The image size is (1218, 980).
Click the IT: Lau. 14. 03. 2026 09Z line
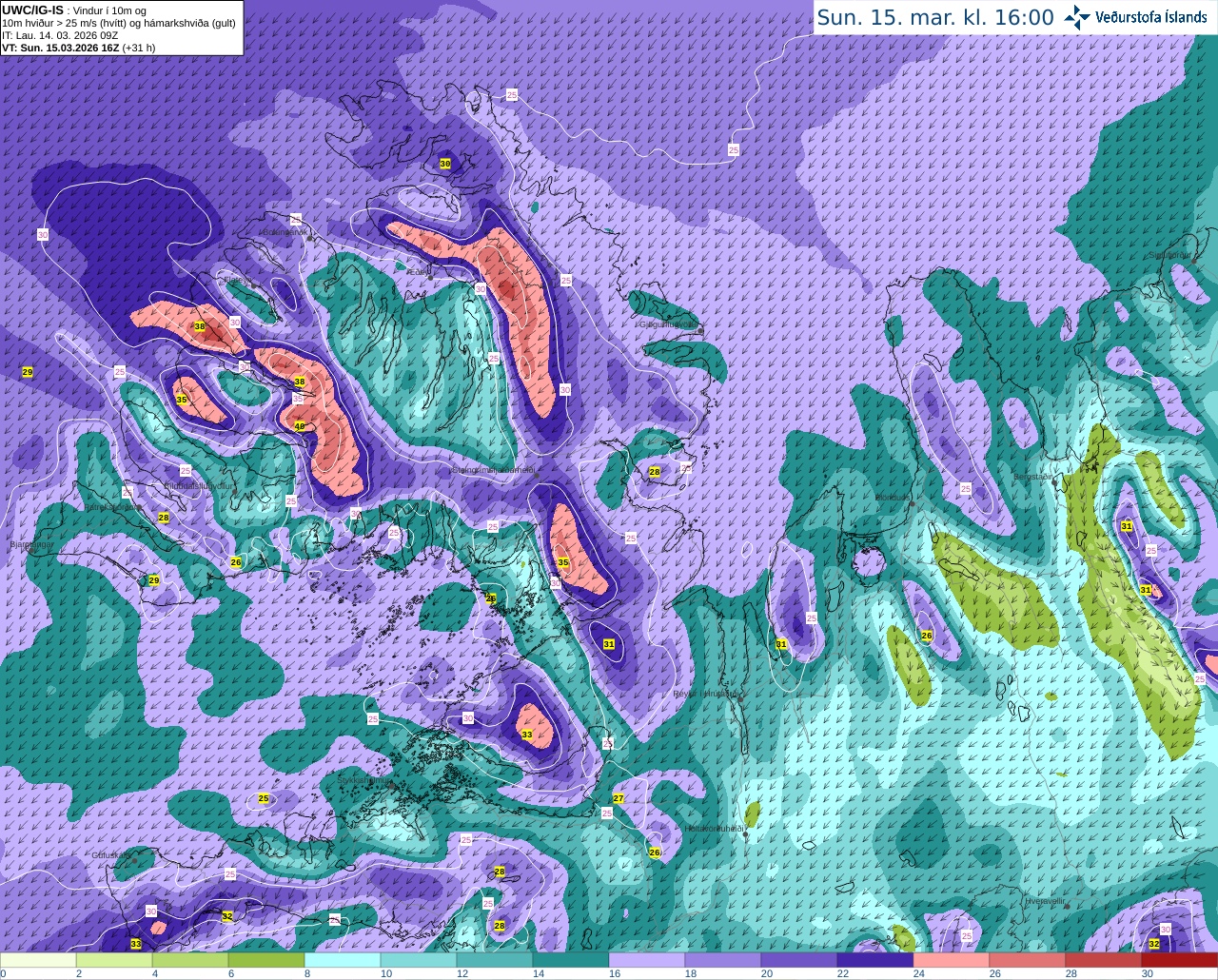60,34
